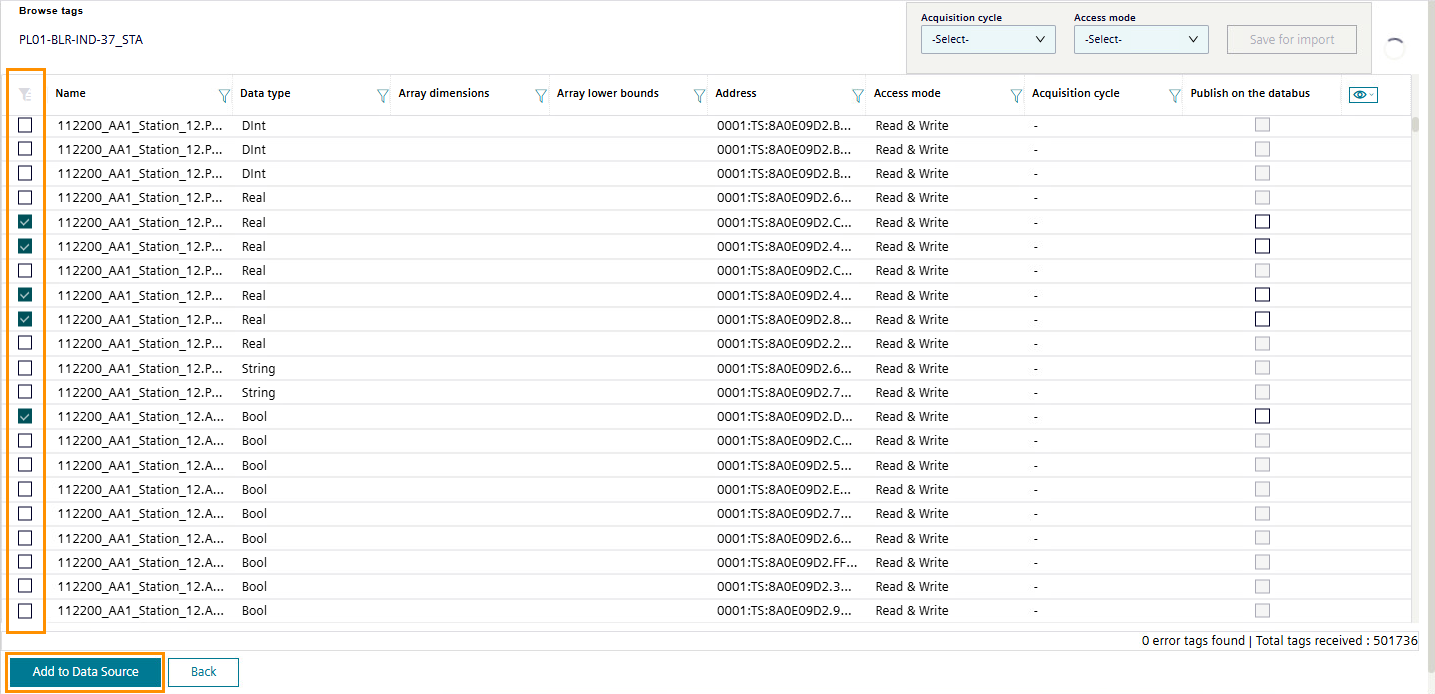The width and height of the screenshot is (1435, 694).
Task: Click the clear-filter icon above the selection checkboxes
Action: 25,92
